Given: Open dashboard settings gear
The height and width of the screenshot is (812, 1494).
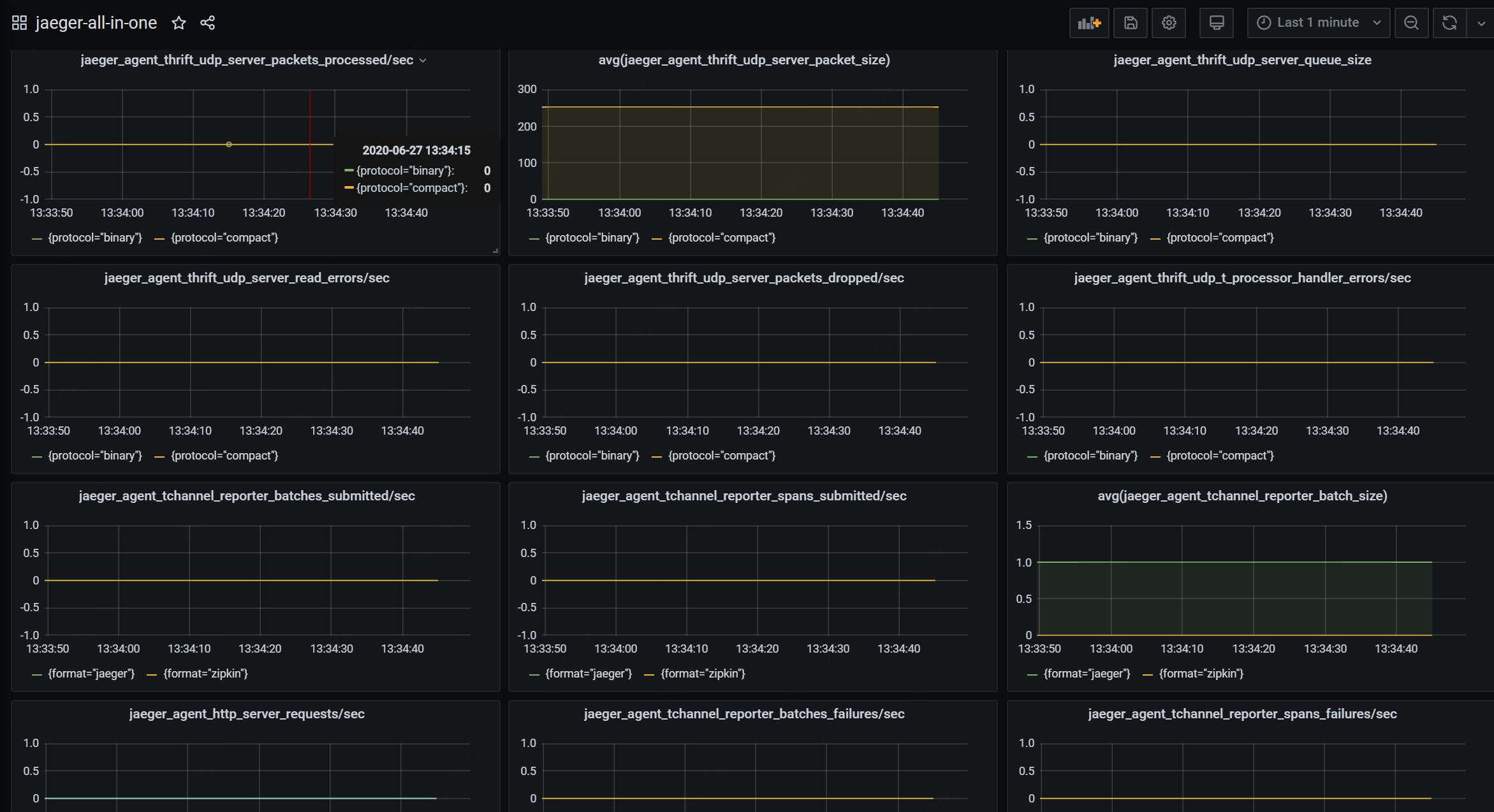Looking at the screenshot, I should coord(1168,23).
